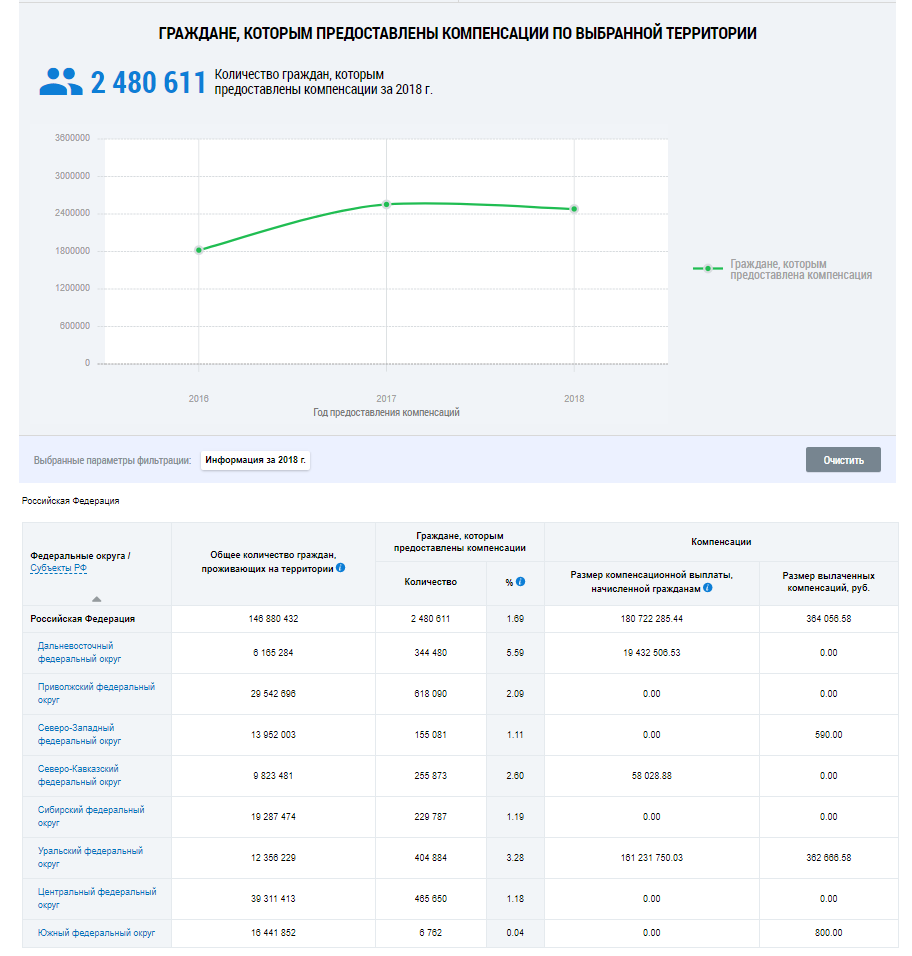912x956 pixels.
Task: Open the 'Субъекты РФ' link in header
Action: point(58,568)
